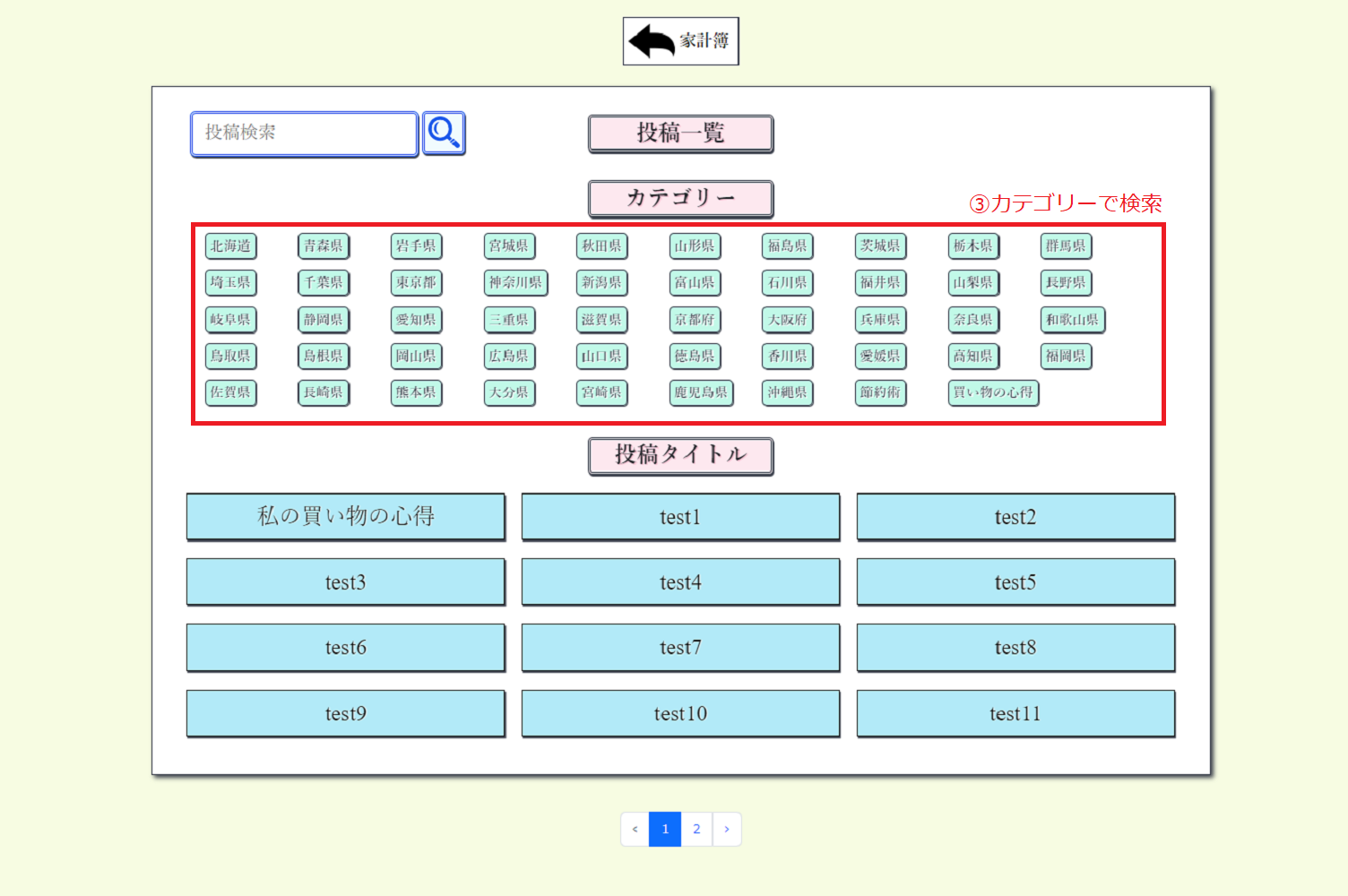This screenshot has width=1348, height=896.
Task: Filter by 滋賀県 tag
Action: (602, 320)
